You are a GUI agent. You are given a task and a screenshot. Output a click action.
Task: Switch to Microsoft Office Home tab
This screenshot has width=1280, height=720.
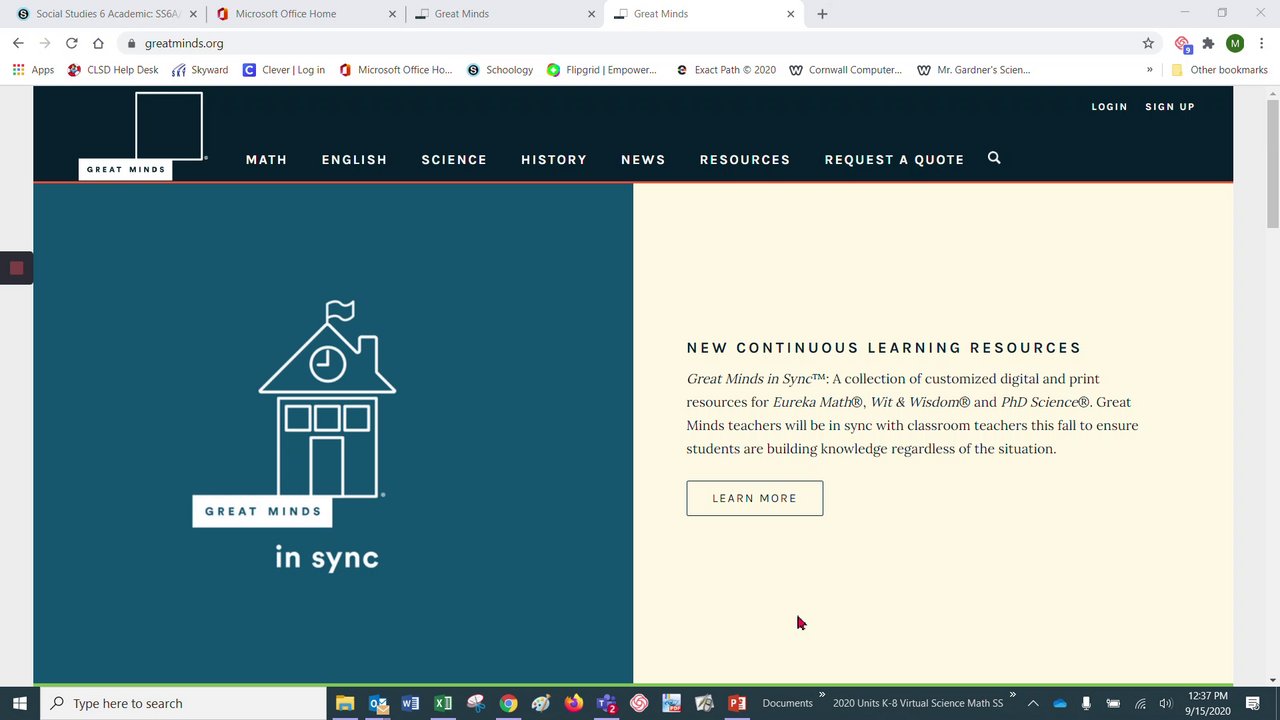tap(306, 14)
